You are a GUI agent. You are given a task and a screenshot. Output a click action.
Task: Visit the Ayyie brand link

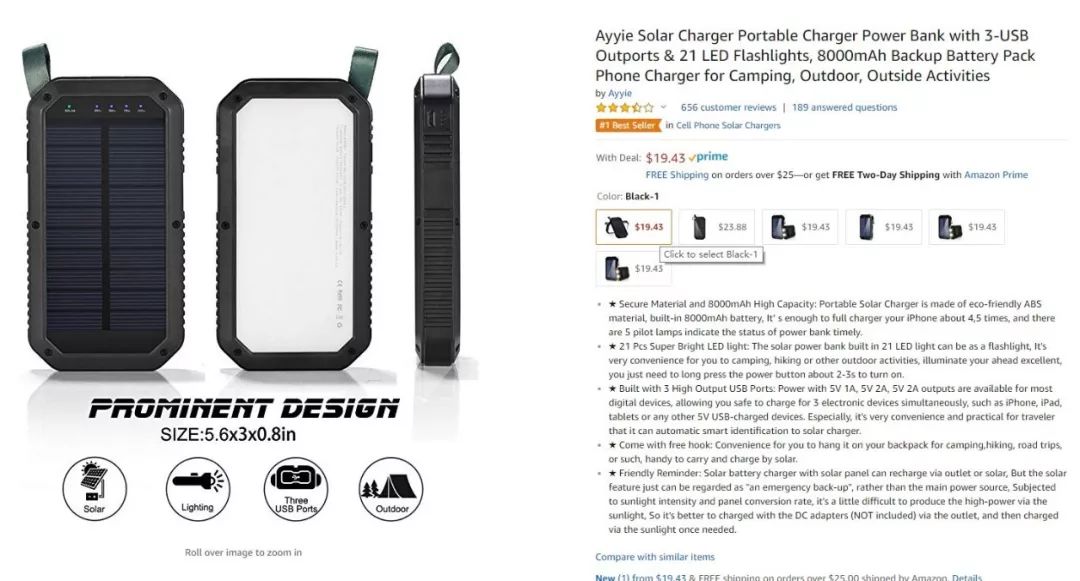pyautogui.click(x=620, y=93)
